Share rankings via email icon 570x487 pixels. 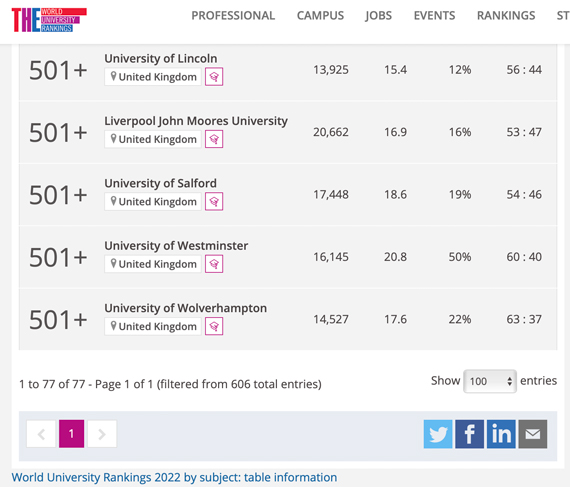(533, 434)
